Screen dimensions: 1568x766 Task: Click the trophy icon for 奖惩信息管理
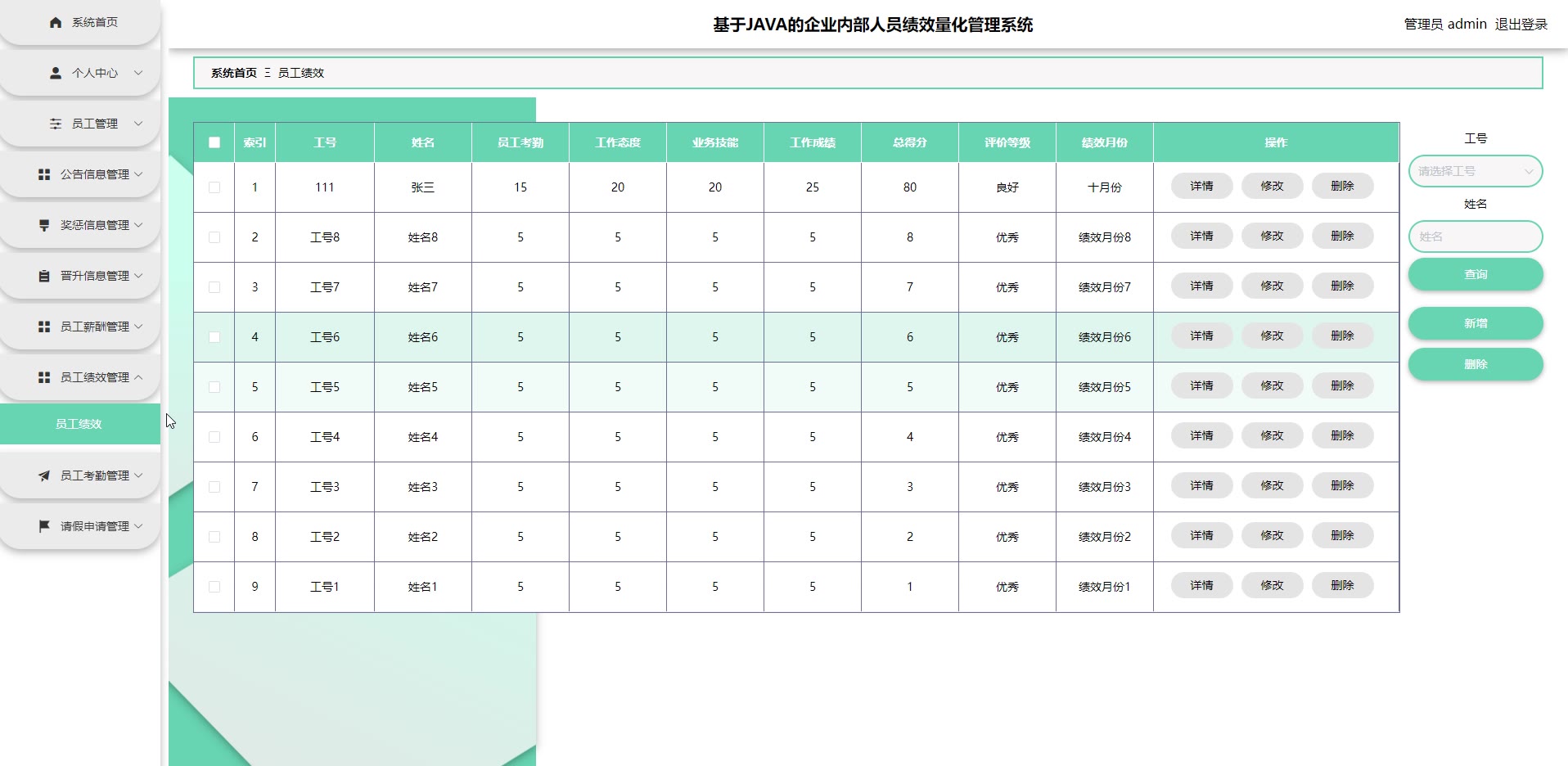point(44,225)
